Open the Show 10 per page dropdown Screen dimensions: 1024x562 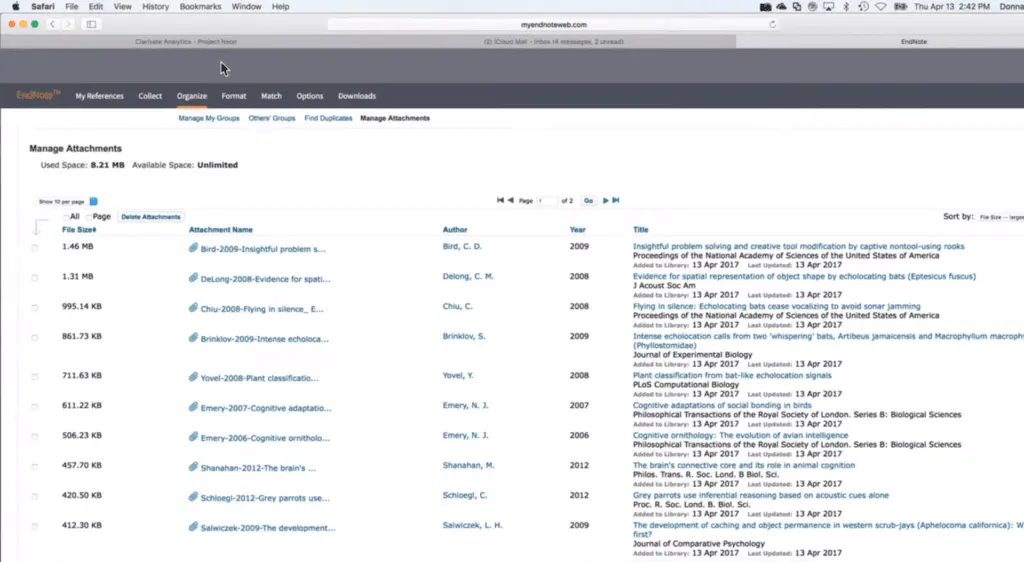(x=67, y=202)
